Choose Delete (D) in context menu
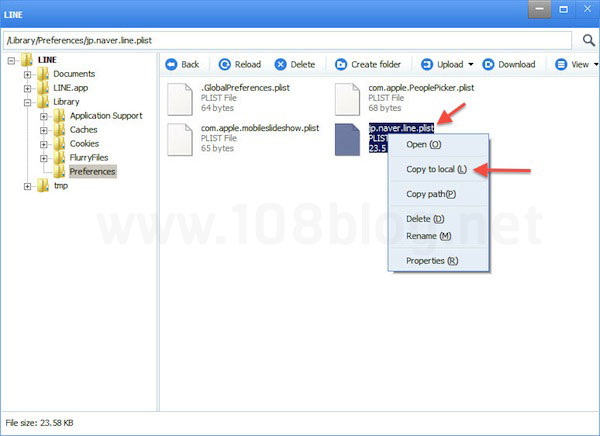Viewport: 600px width, 436px height. point(439,219)
